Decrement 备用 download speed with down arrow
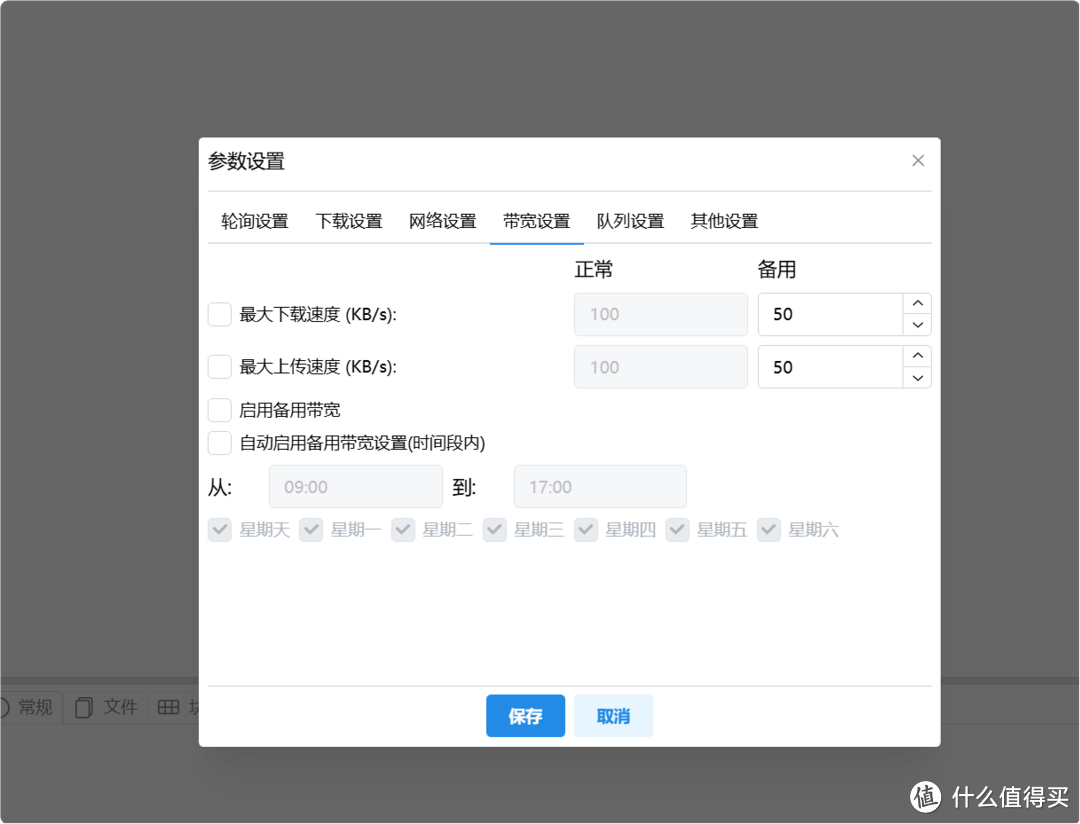This screenshot has width=1080, height=824. coord(917,325)
